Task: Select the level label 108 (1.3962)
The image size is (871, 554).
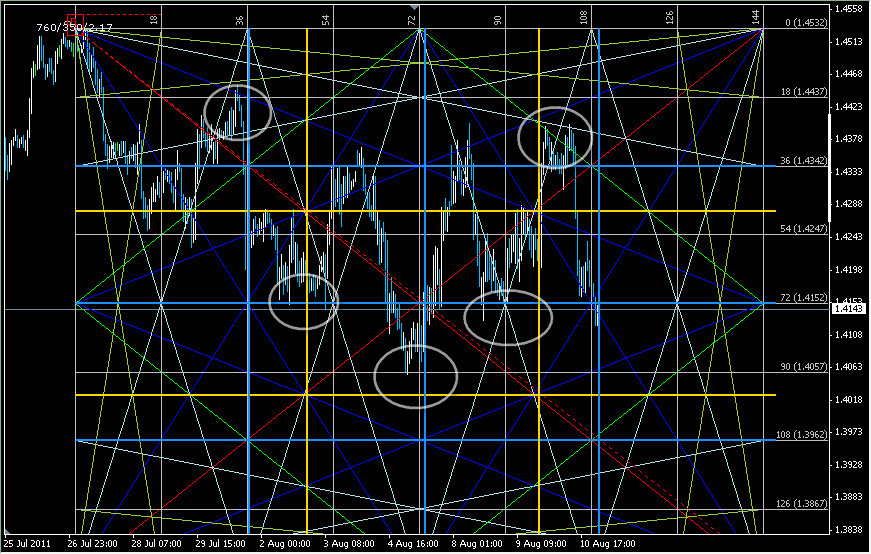Action: 802,435
